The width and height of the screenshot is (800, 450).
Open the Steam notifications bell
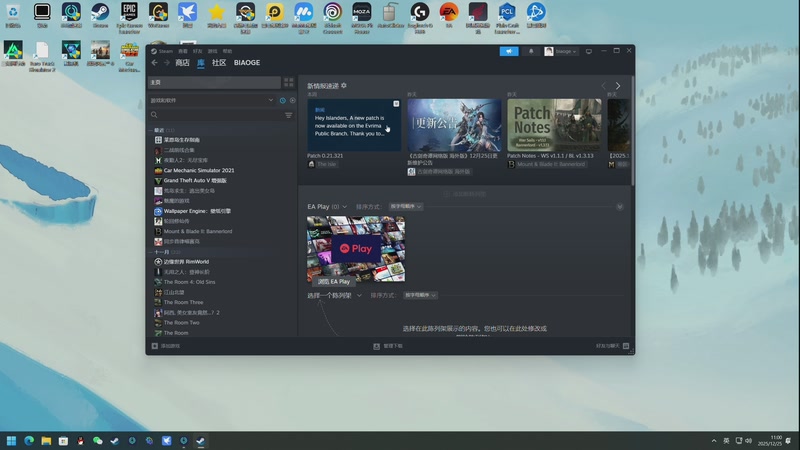tap(531, 51)
